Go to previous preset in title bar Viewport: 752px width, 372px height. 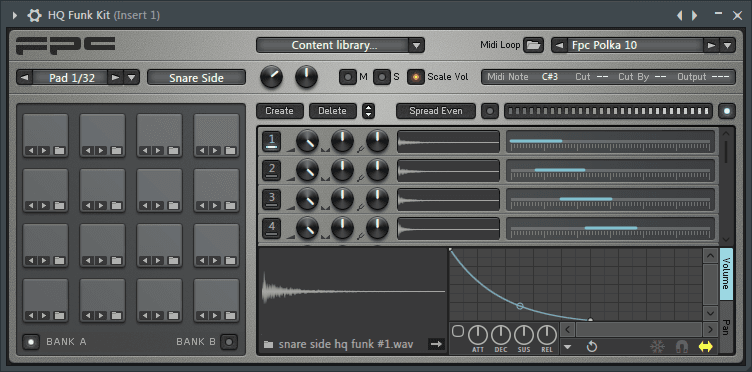pyautogui.click(x=680, y=15)
